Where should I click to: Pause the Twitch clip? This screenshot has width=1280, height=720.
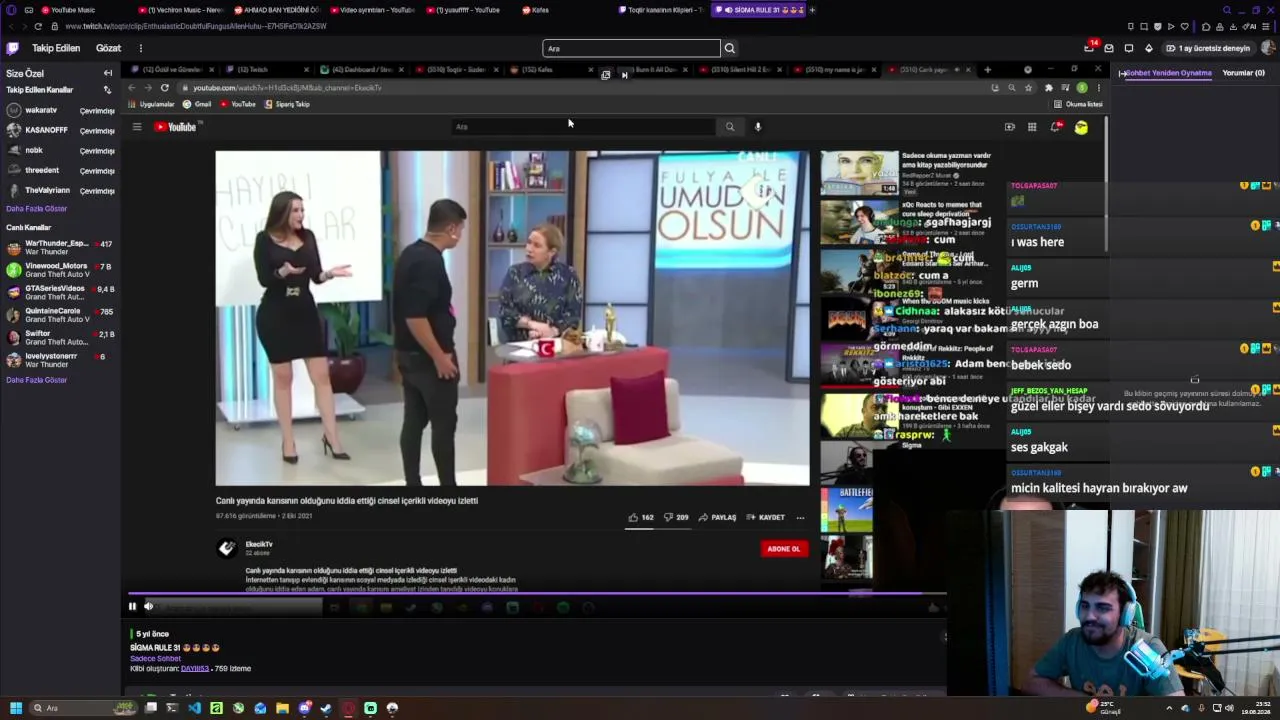(x=132, y=606)
